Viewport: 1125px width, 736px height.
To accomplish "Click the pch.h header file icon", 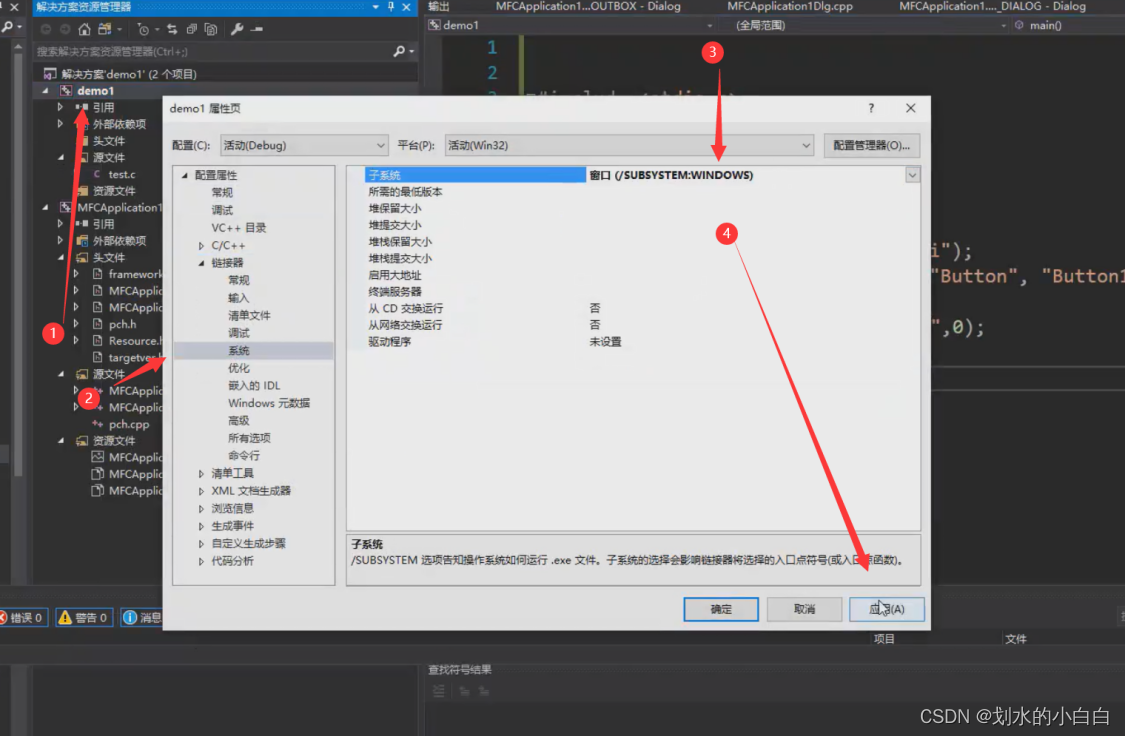I will click(x=98, y=324).
